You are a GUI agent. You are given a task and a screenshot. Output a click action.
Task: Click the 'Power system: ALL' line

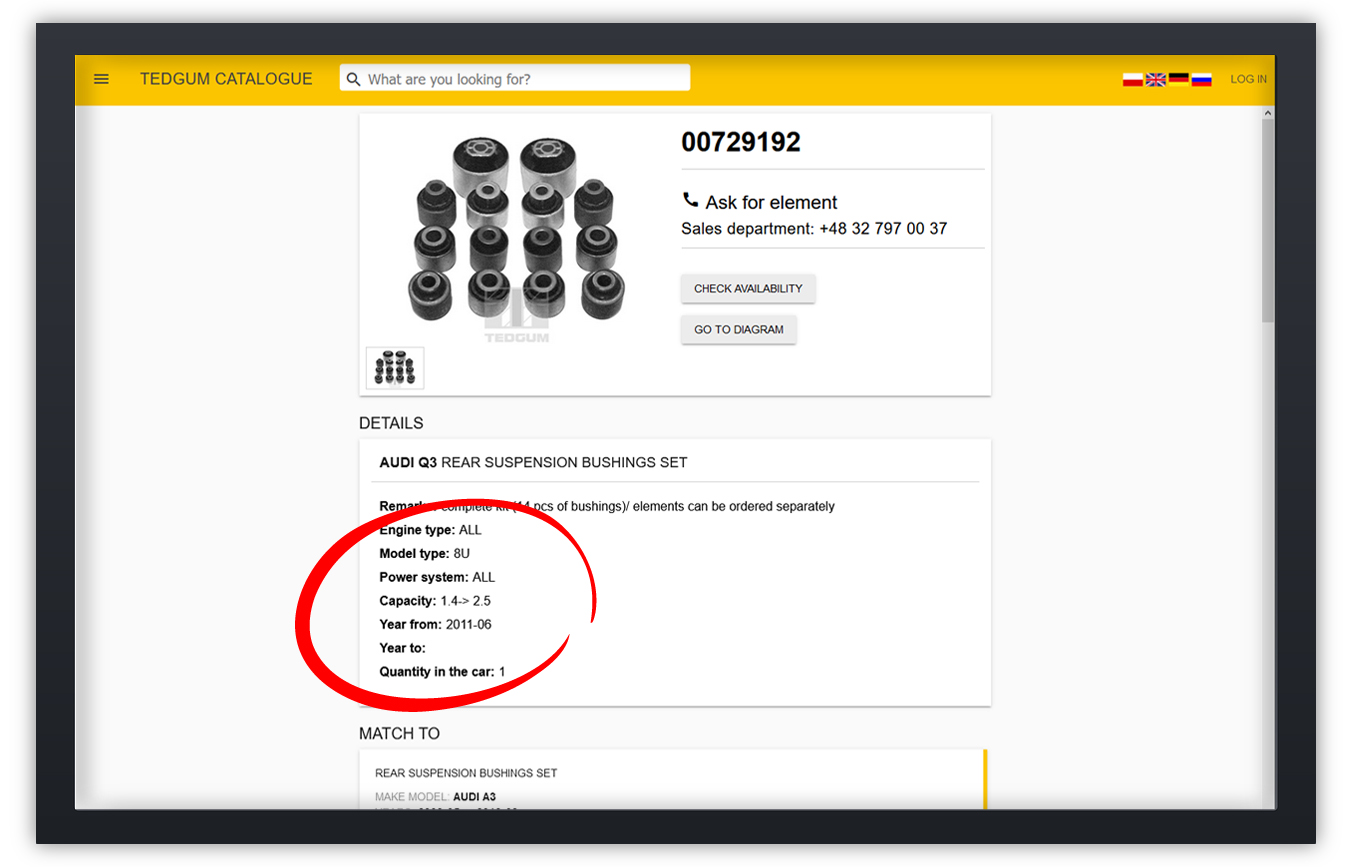(437, 577)
